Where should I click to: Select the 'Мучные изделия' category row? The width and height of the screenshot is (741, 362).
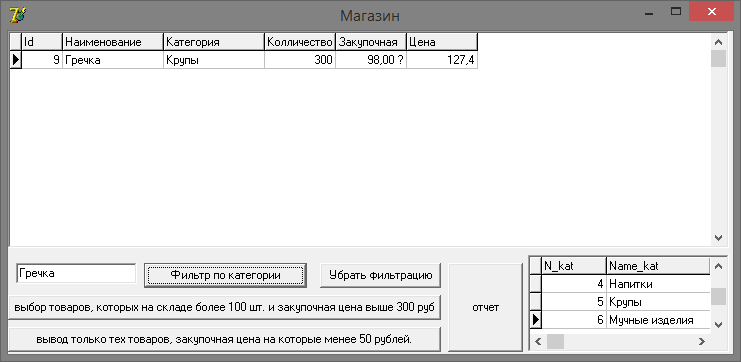pos(658,320)
